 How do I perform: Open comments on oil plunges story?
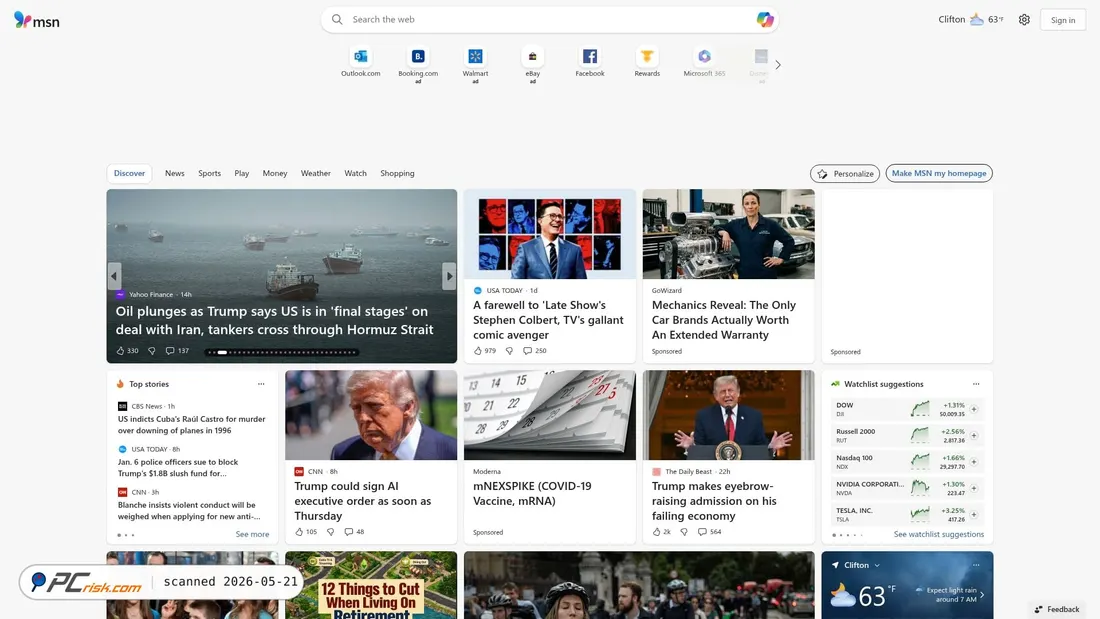pos(177,350)
